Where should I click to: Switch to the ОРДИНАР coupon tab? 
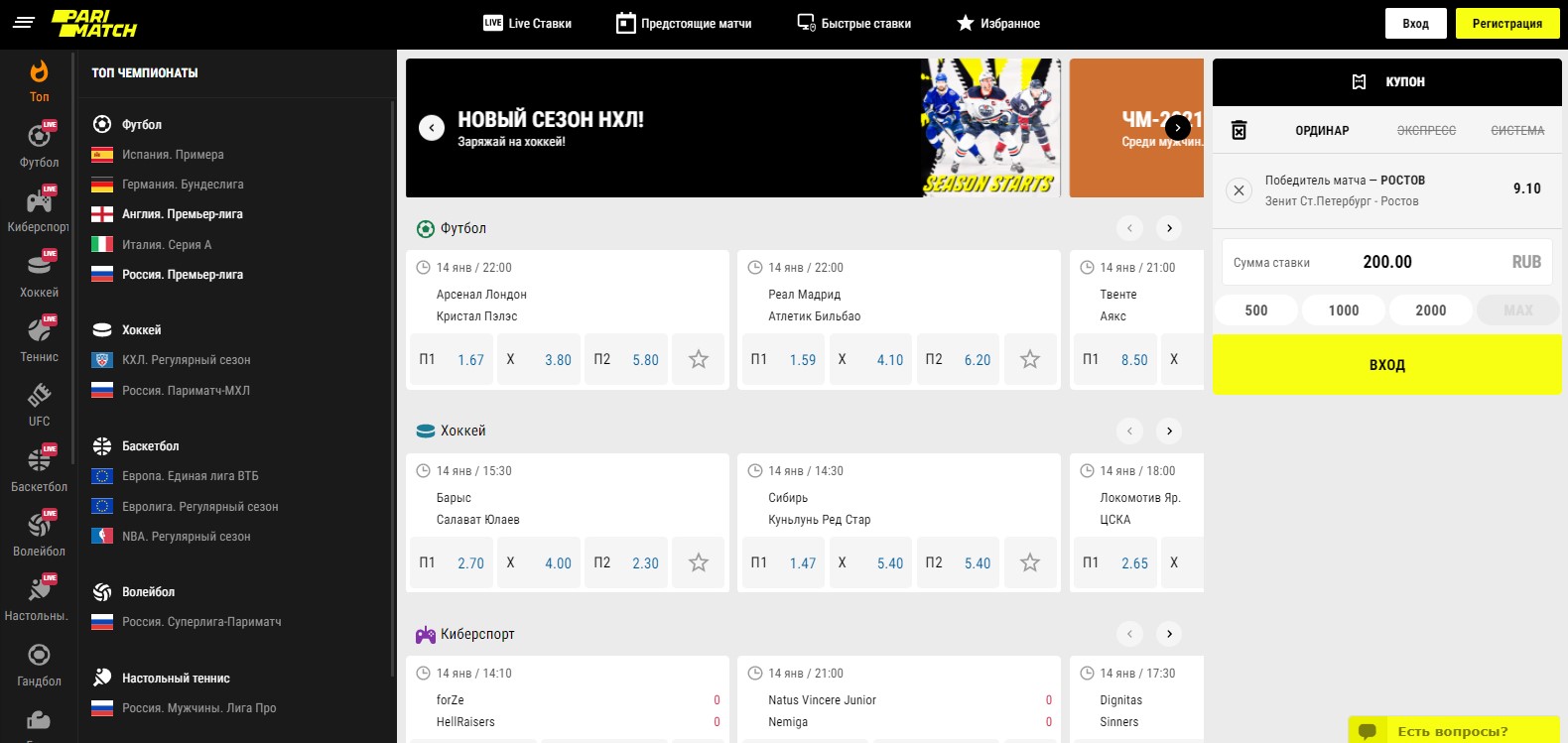(x=1322, y=130)
